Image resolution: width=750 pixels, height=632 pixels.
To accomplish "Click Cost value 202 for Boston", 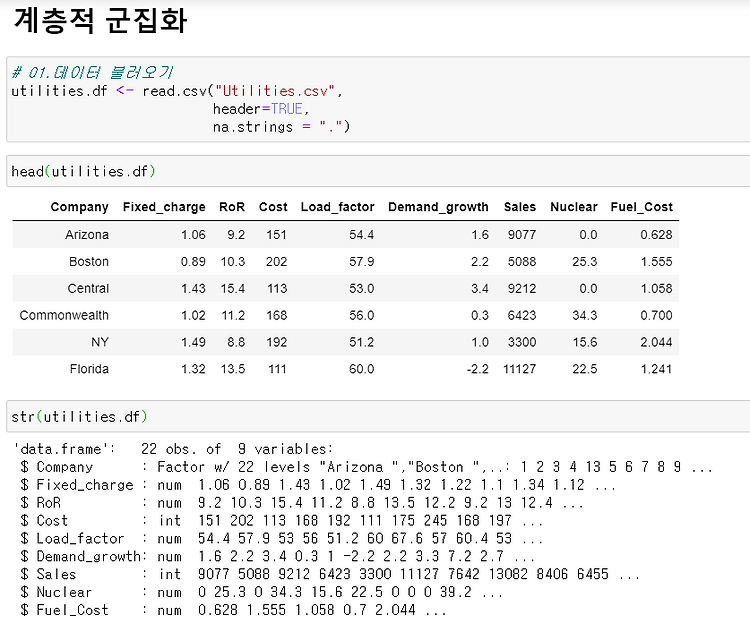I will point(276,262).
